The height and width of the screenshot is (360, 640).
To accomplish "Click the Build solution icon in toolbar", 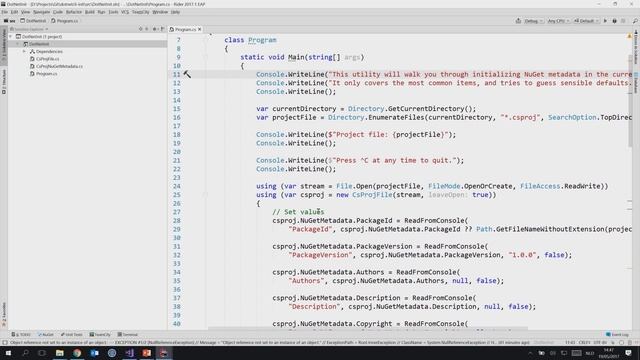I will [x=518, y=21].
